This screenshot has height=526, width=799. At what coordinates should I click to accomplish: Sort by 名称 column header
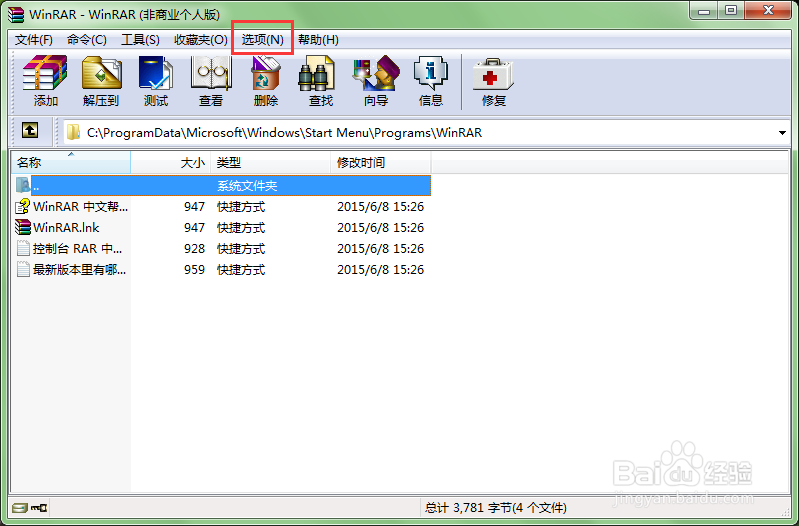coord(71,163)
